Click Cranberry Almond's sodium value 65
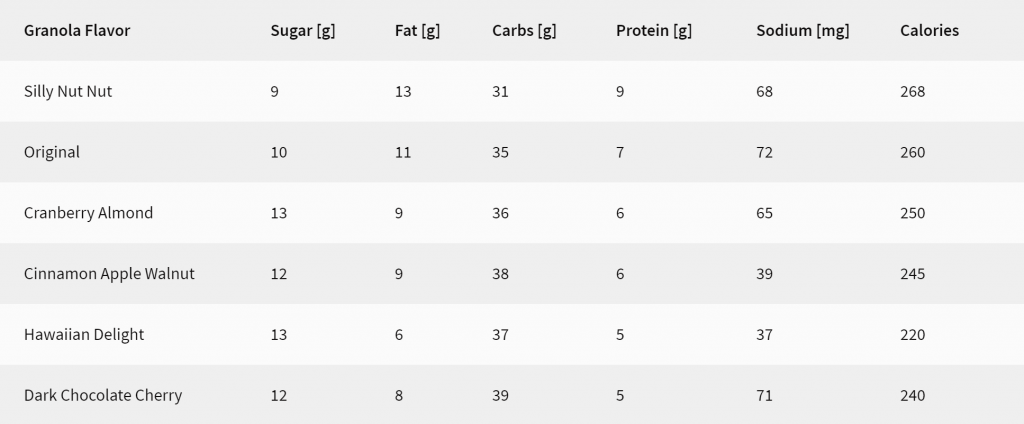The height and width of the screenshot is (424, 1024). pos(765,213)
